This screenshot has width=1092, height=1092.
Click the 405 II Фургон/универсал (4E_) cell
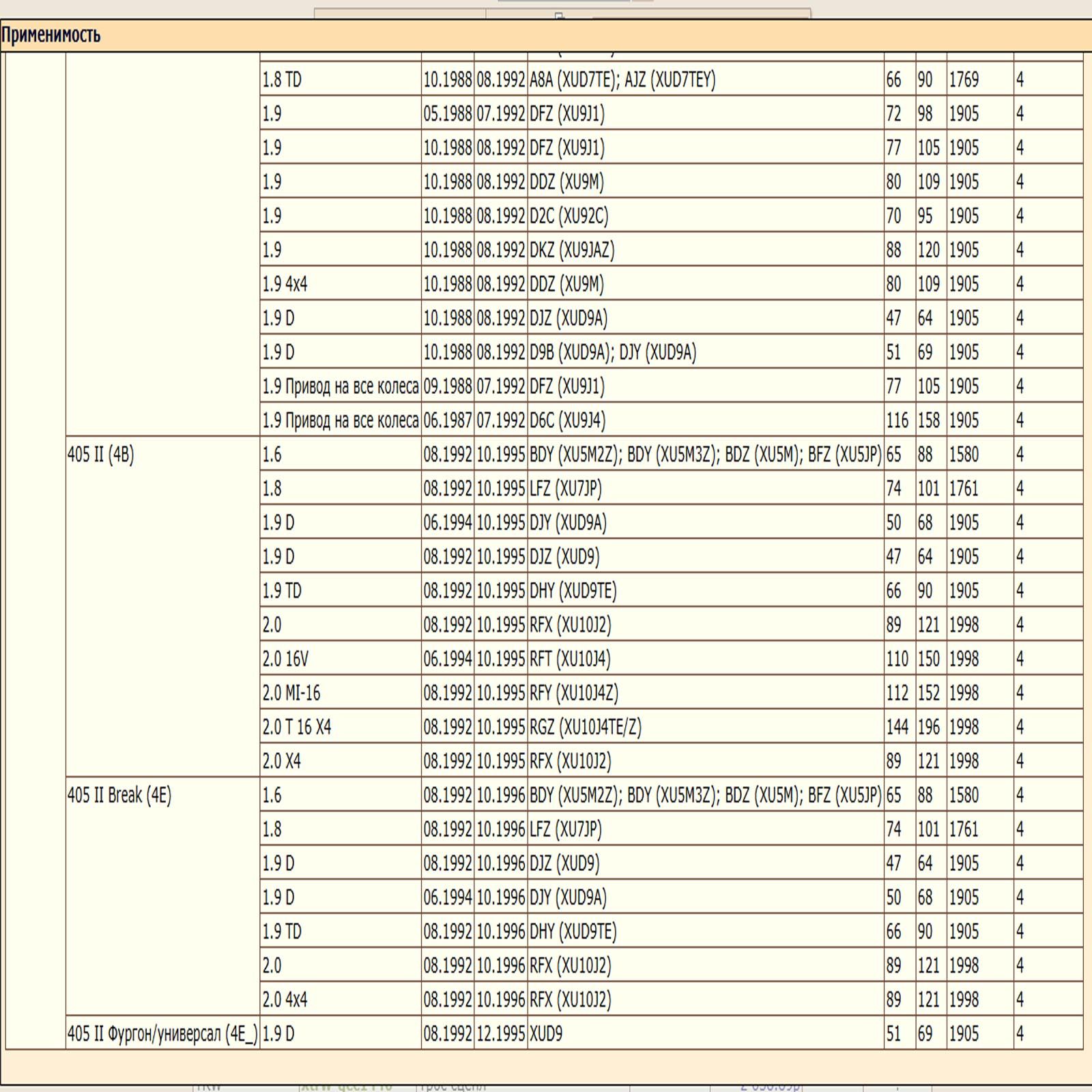click(x=162, y=1034)
